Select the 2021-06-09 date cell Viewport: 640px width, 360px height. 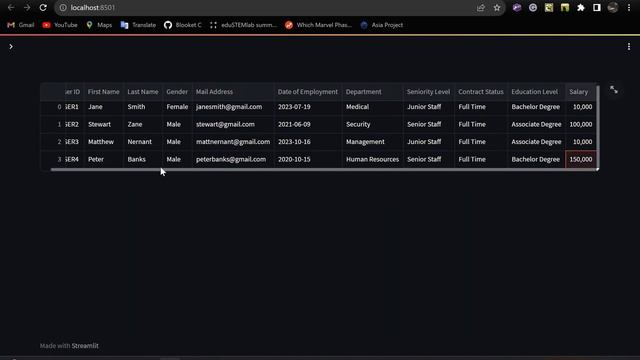(x=308, y=124)
